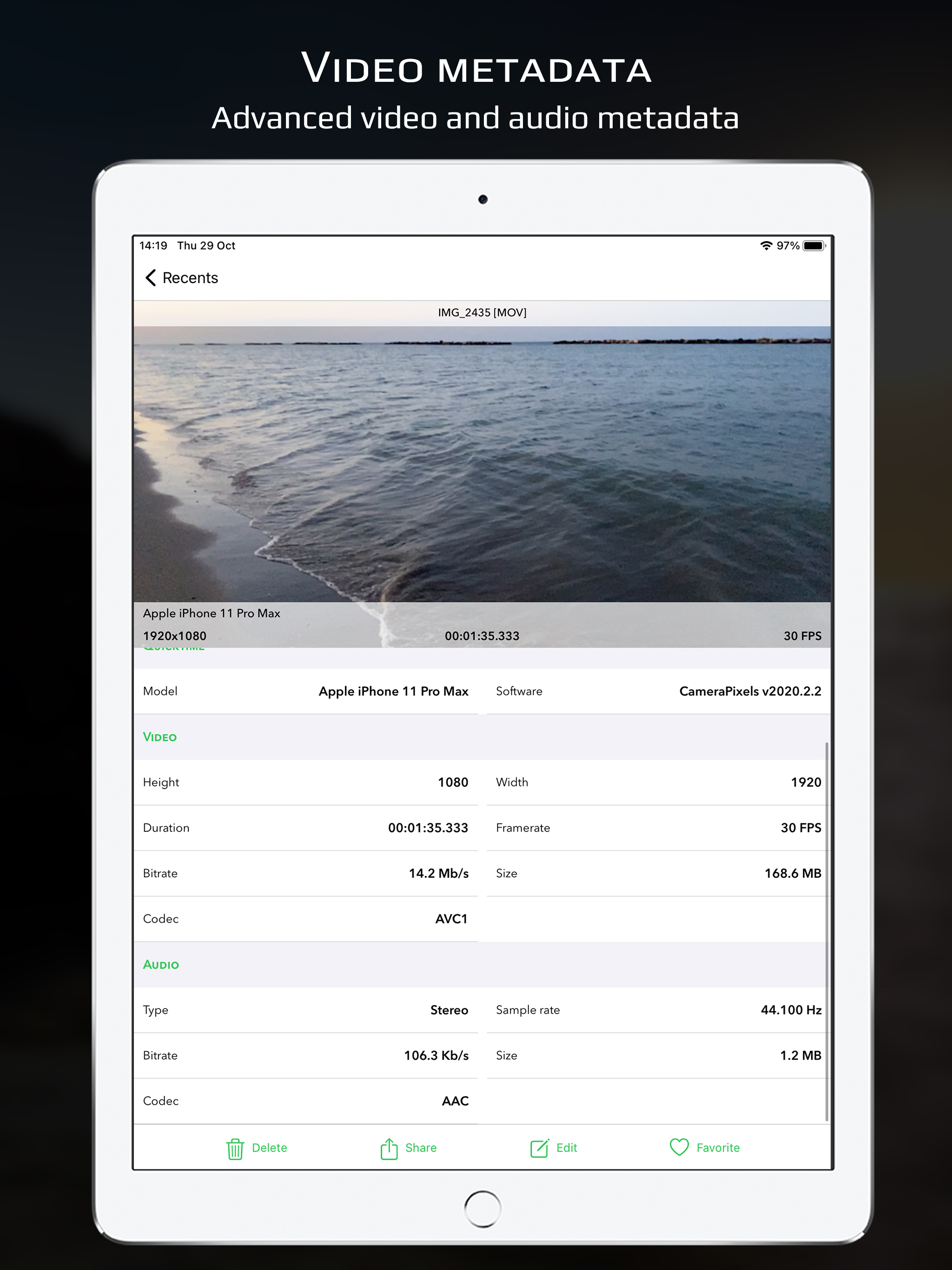This screenshot has width=952, height=1270.
Task: Click the Delete label text
Action: pos(269,1148)
